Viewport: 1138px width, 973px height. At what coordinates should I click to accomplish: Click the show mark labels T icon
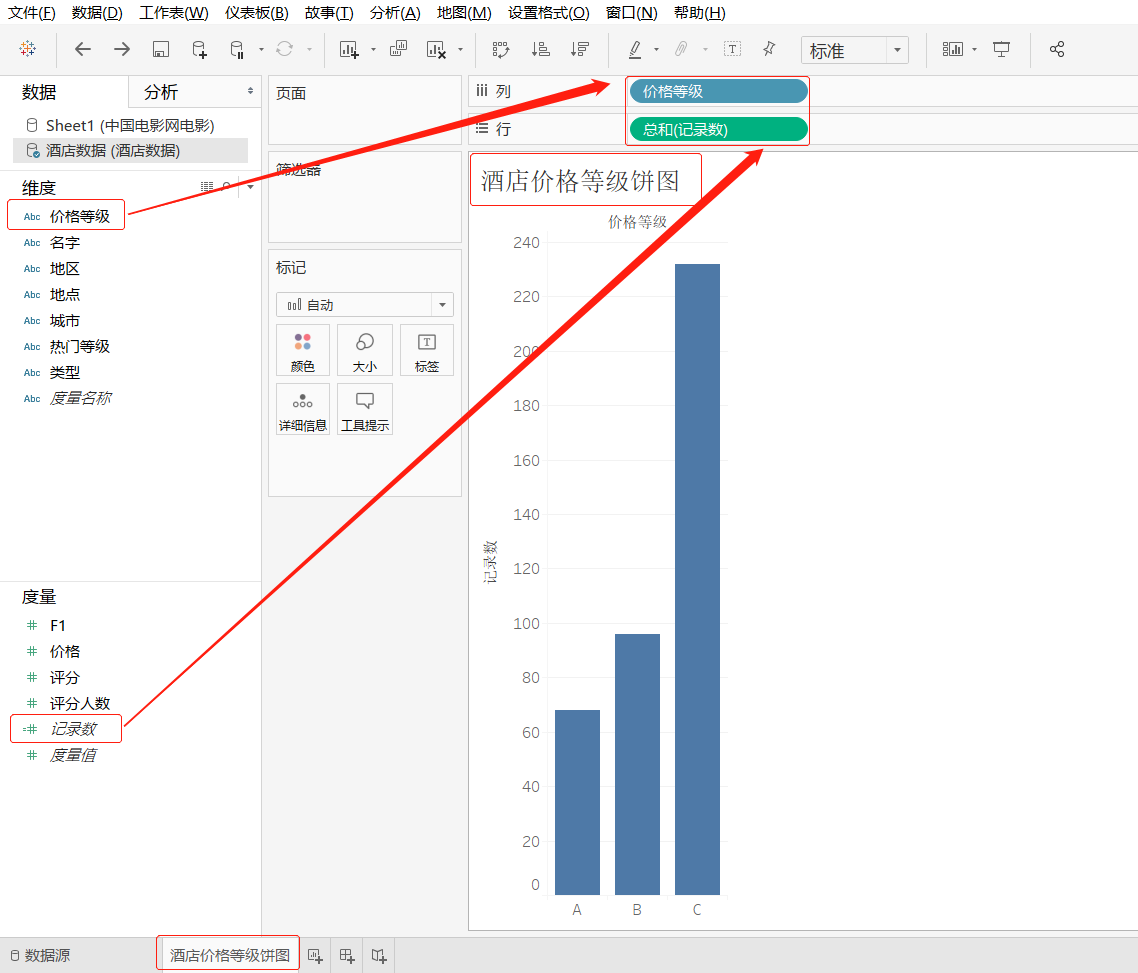[x=732, y=49]
